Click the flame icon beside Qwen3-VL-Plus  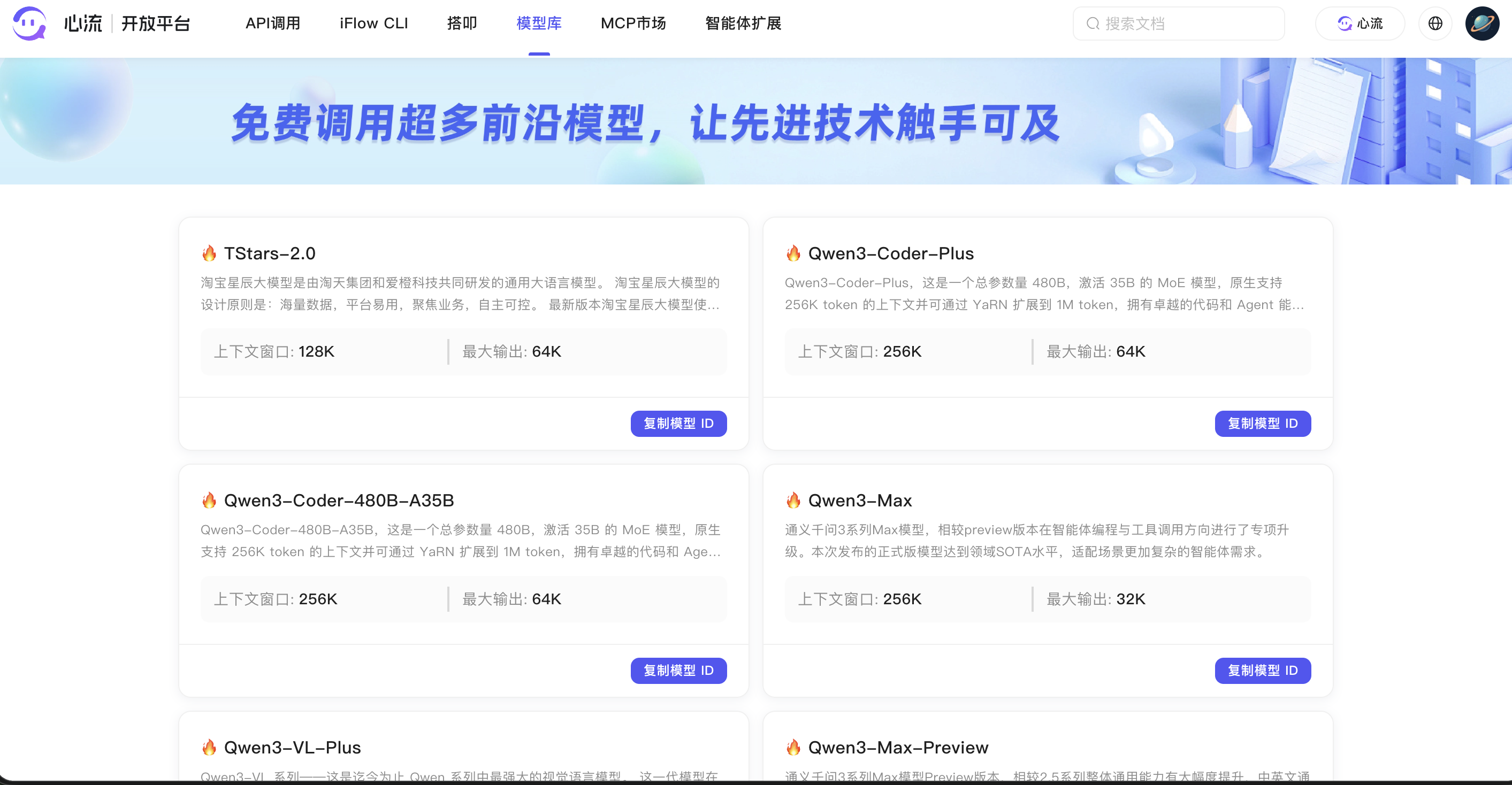209,748
